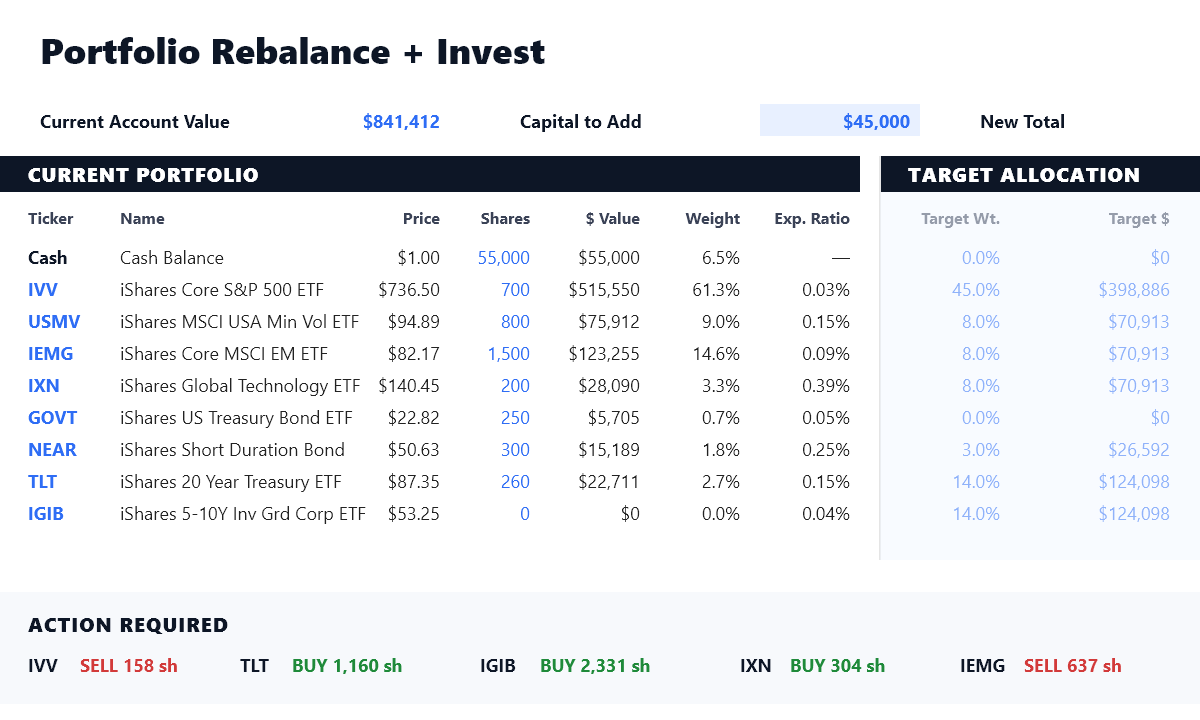Select the IGIB target weight 14.0%
This screenshot has height=720, width=1200.
[976, 514]
